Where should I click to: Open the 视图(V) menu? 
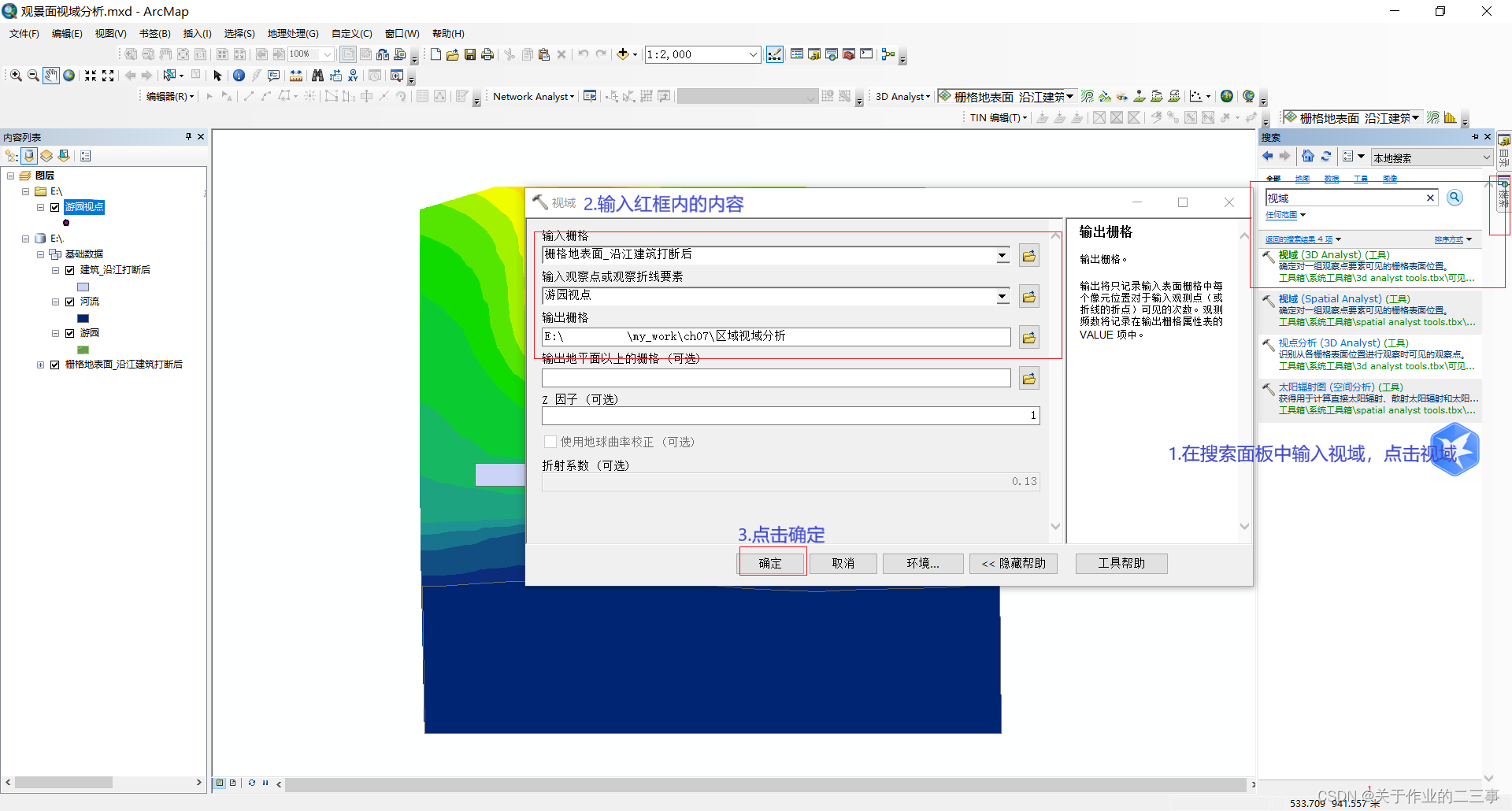pyautogui.click(x=110, y=33)
